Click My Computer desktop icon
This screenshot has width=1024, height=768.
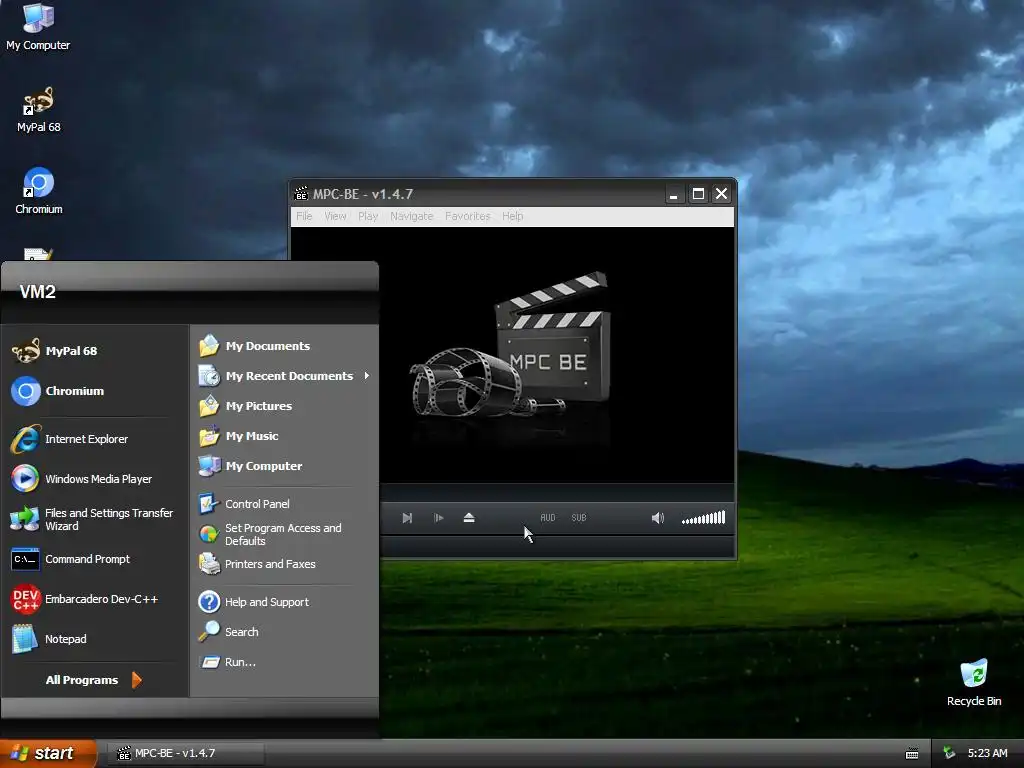(38, 27)
